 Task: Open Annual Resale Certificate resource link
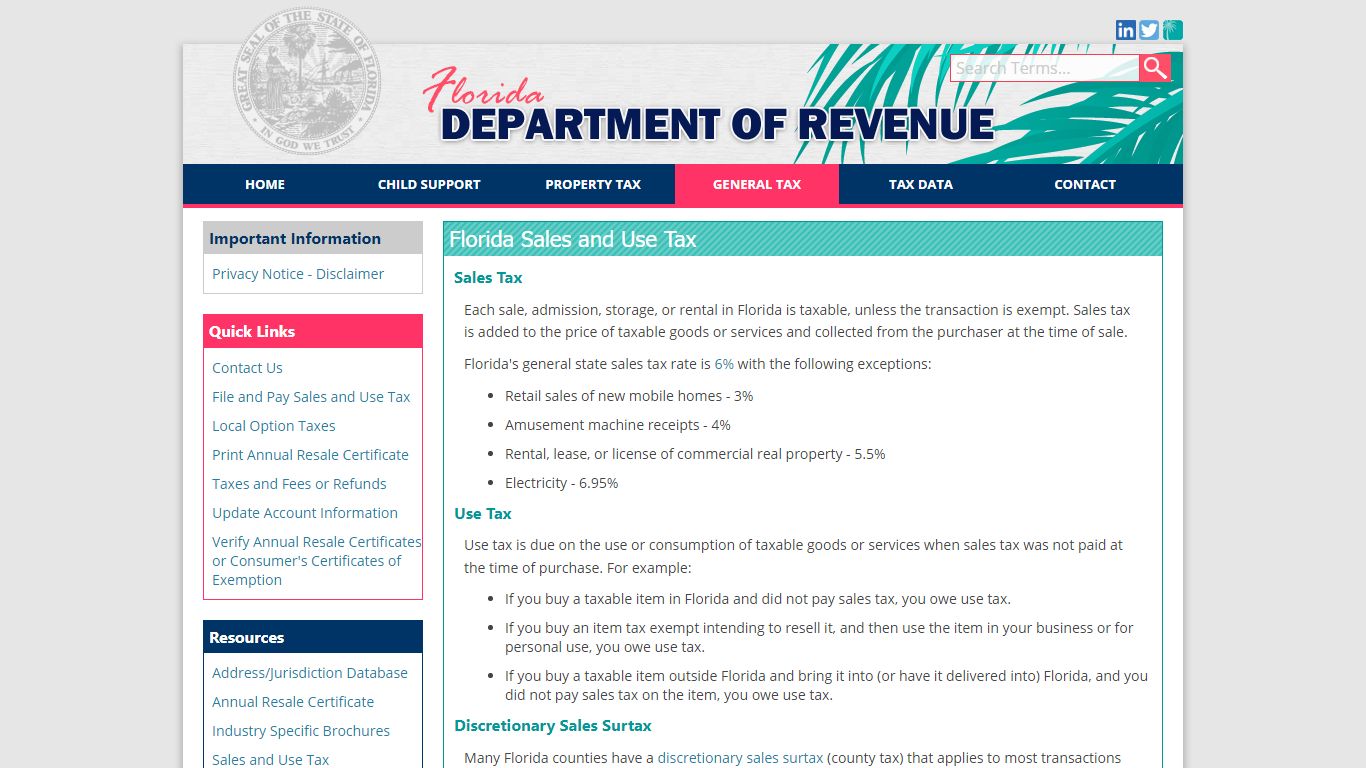click(x=293, y=702)
